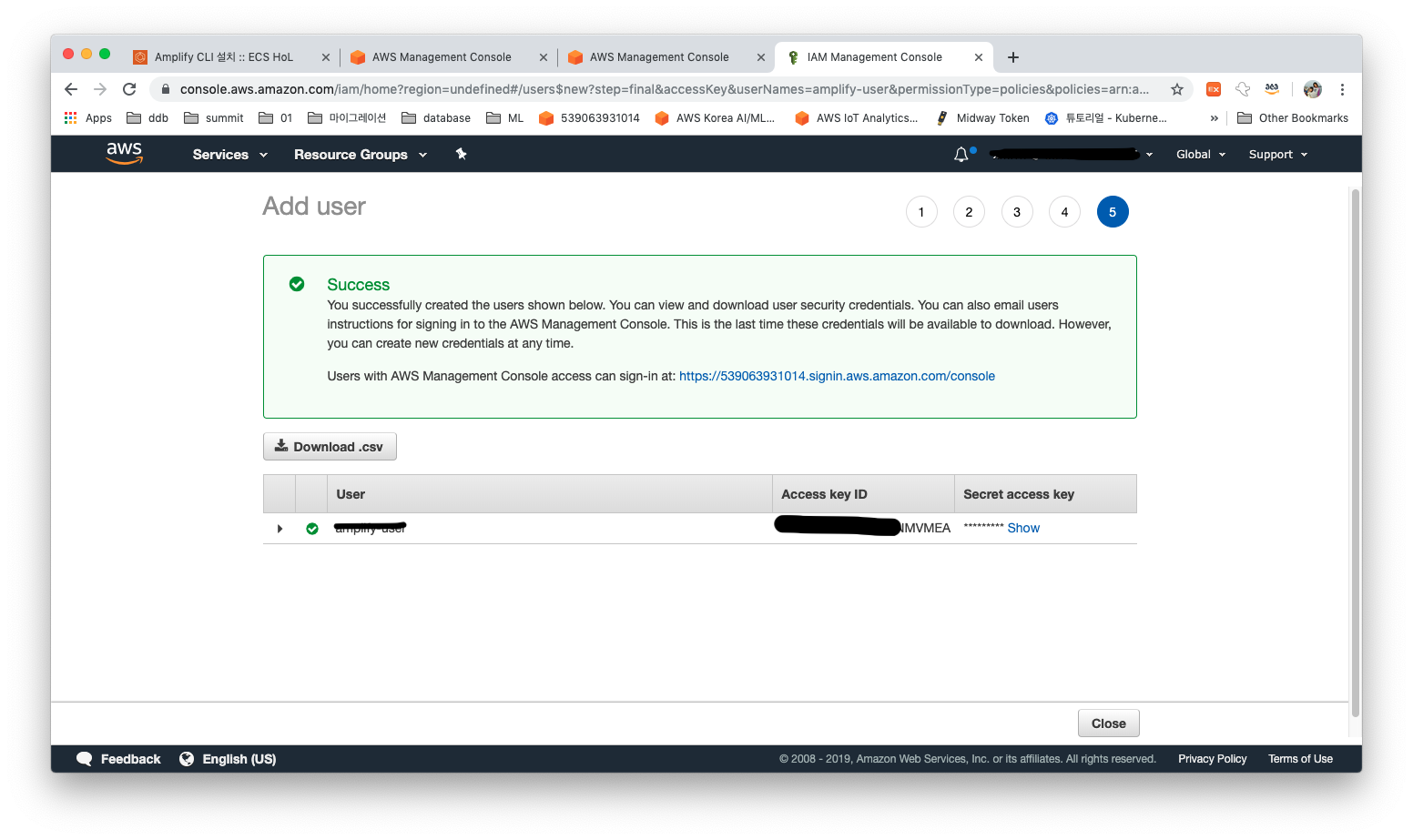
Task: Open the Global region dropdown
Action: [1201, 155]
